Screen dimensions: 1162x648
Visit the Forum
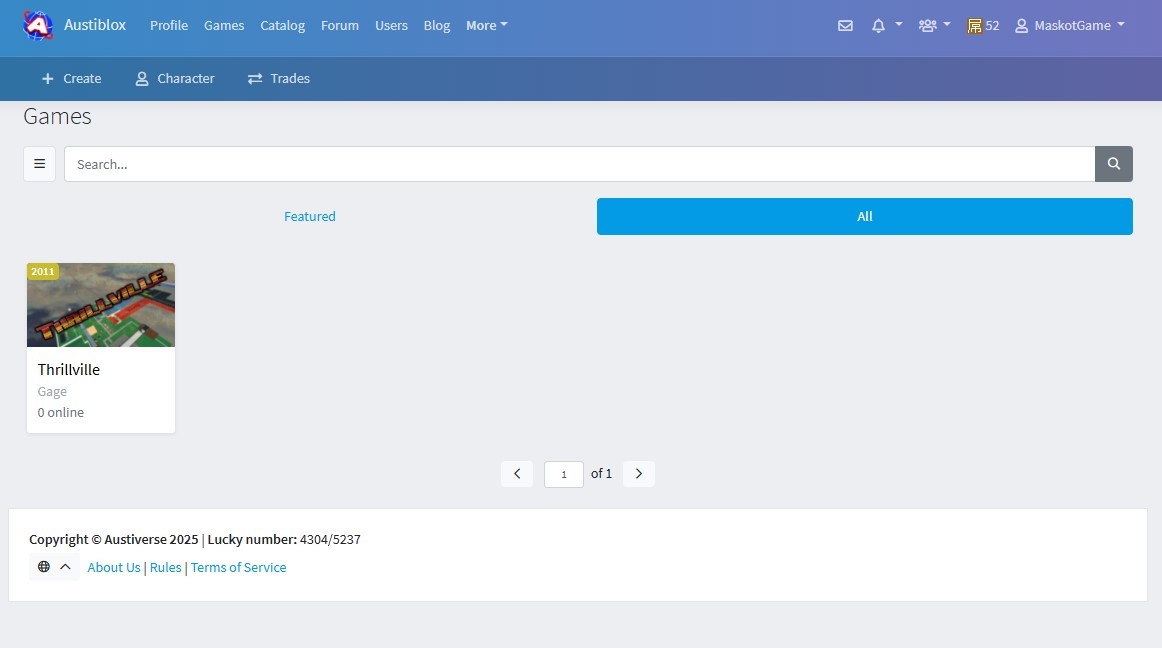coord(339,25)
